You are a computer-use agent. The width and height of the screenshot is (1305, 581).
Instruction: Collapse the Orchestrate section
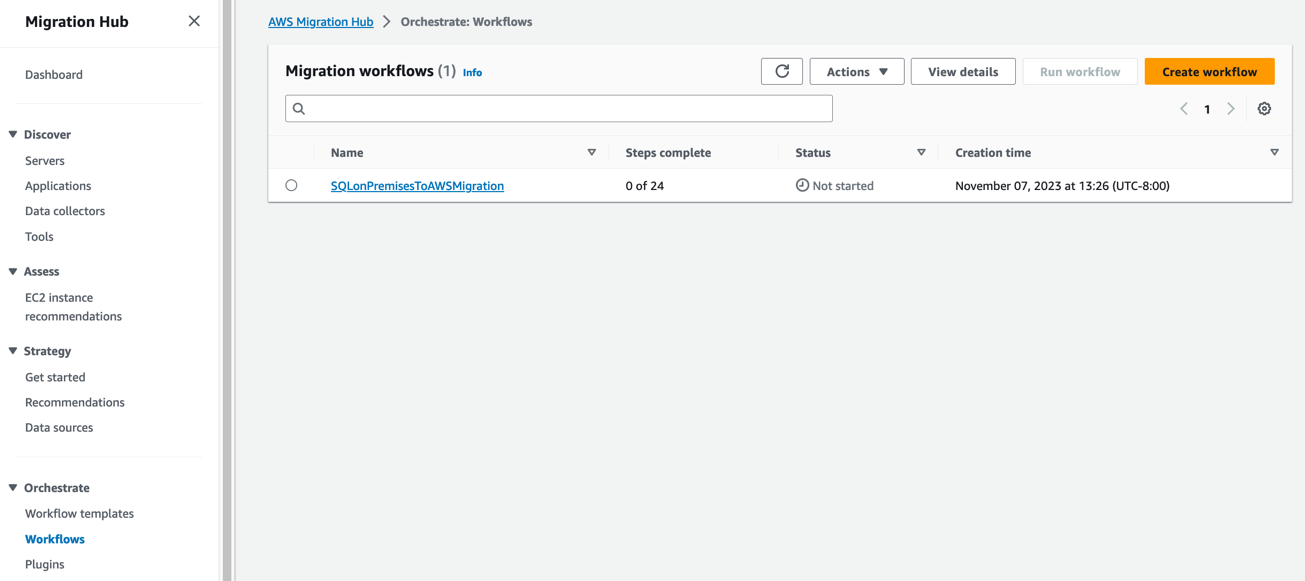pyautogui.click(x=13, y=488)
